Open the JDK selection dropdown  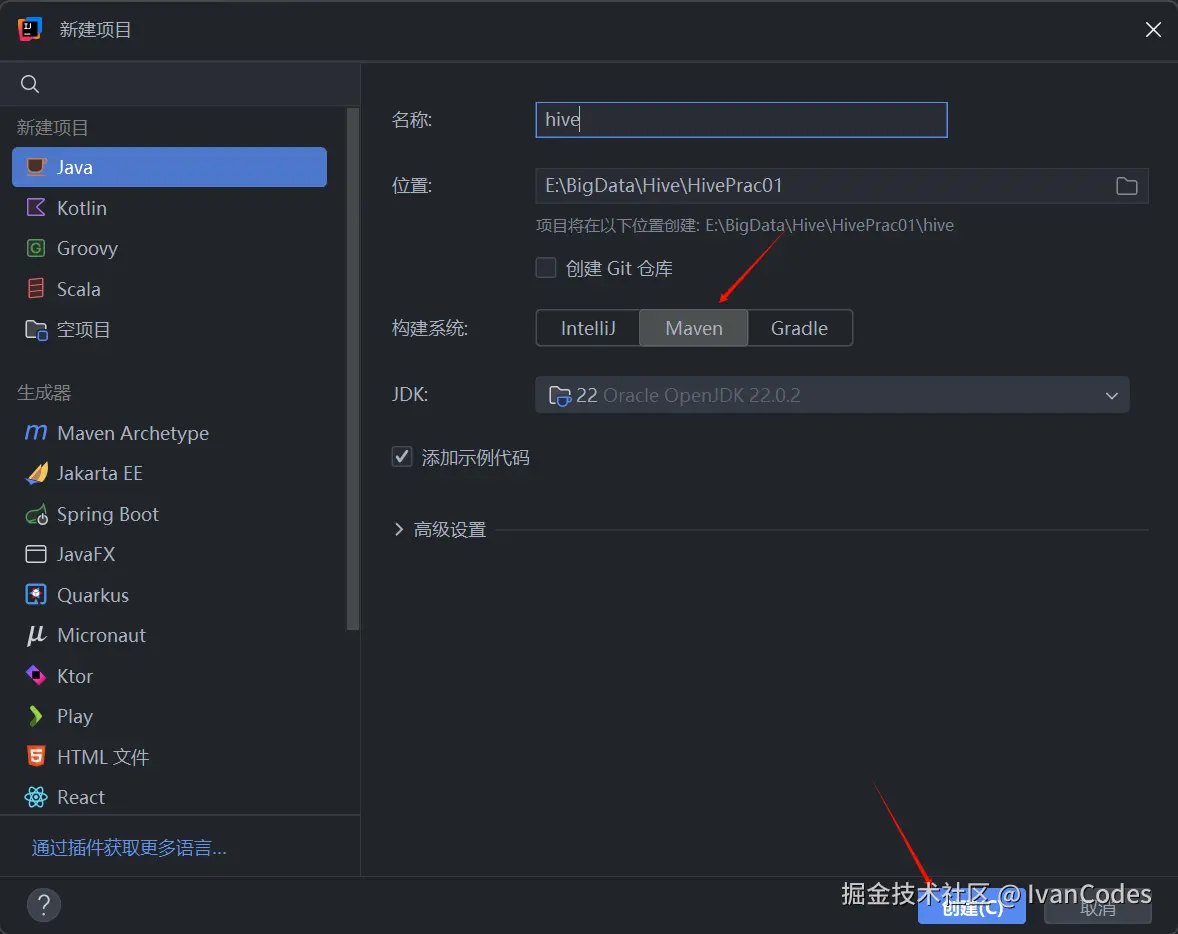[x=1111, y=394]
